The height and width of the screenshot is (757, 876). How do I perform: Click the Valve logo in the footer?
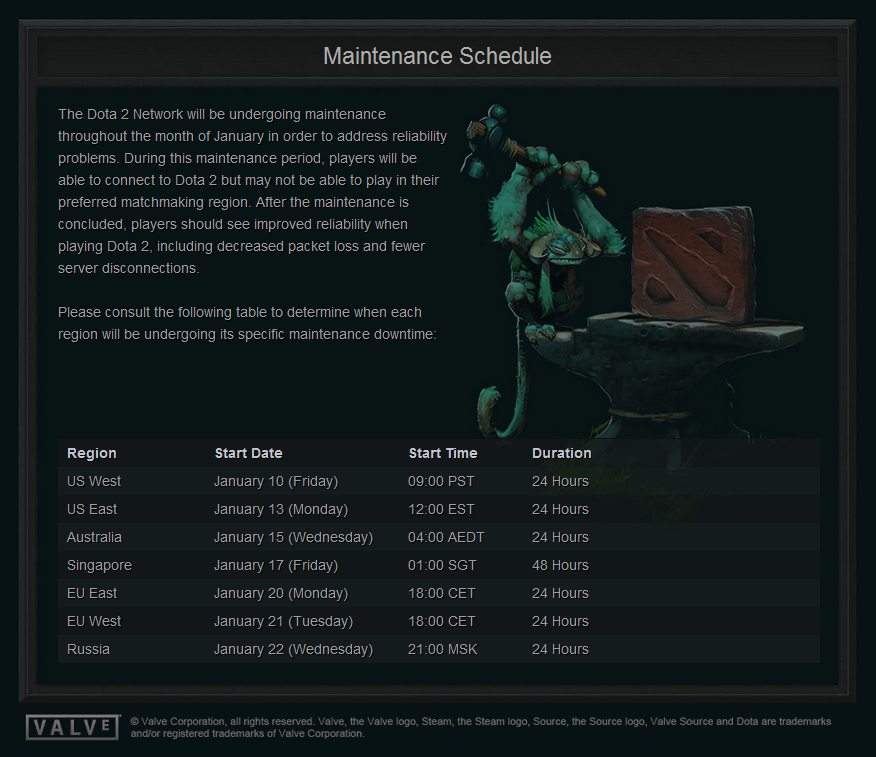pyautogui.click(x=72, y=727)
